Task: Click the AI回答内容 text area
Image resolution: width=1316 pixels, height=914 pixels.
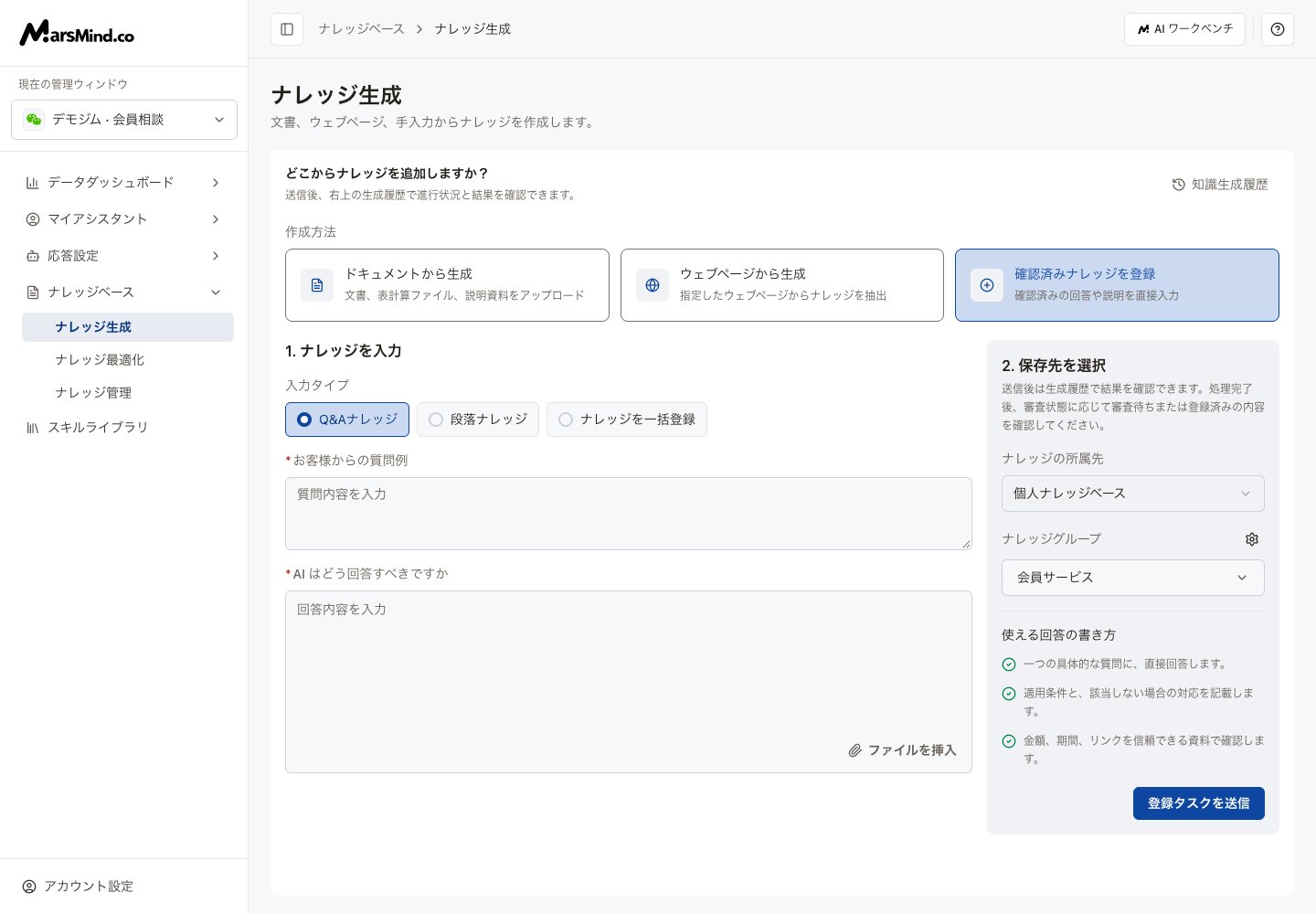Action: click(x=629, y=682)
